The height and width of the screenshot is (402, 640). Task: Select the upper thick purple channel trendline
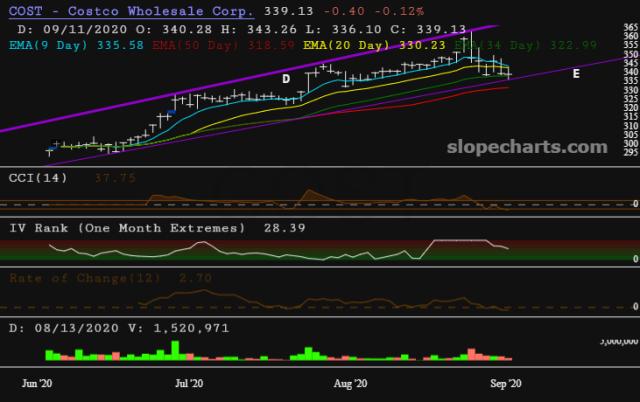point(249,78)
